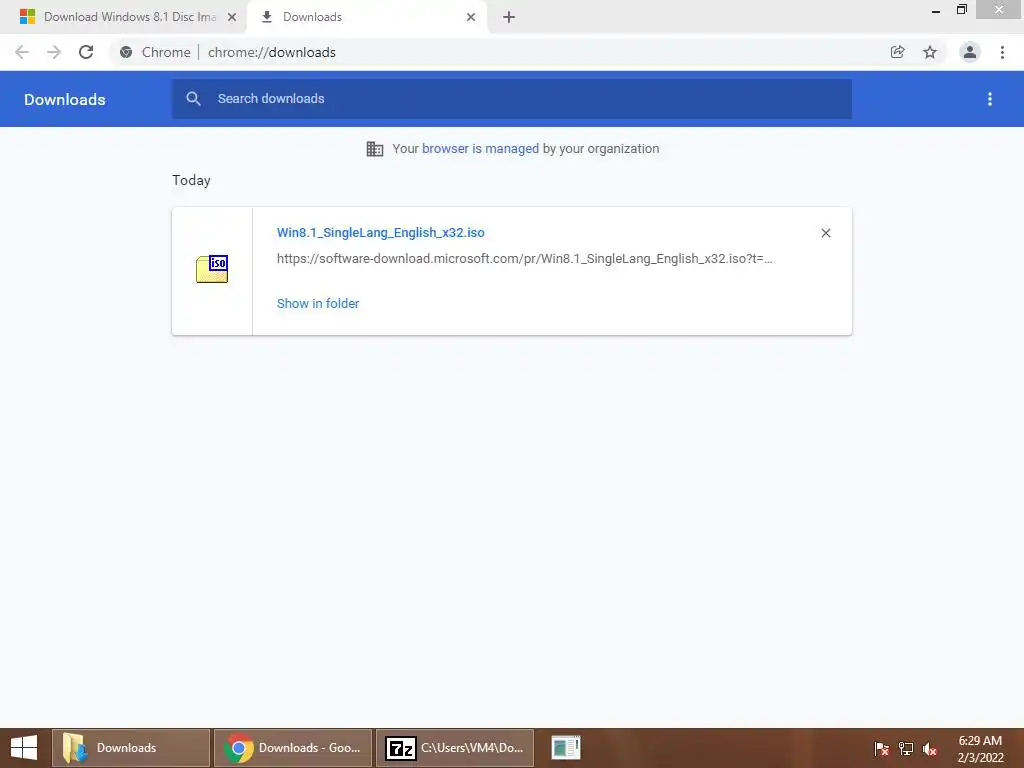Click the software-download.microsoft.com source URL
Viewport: 1024px width, 768px height.
(x=524, y=259)
